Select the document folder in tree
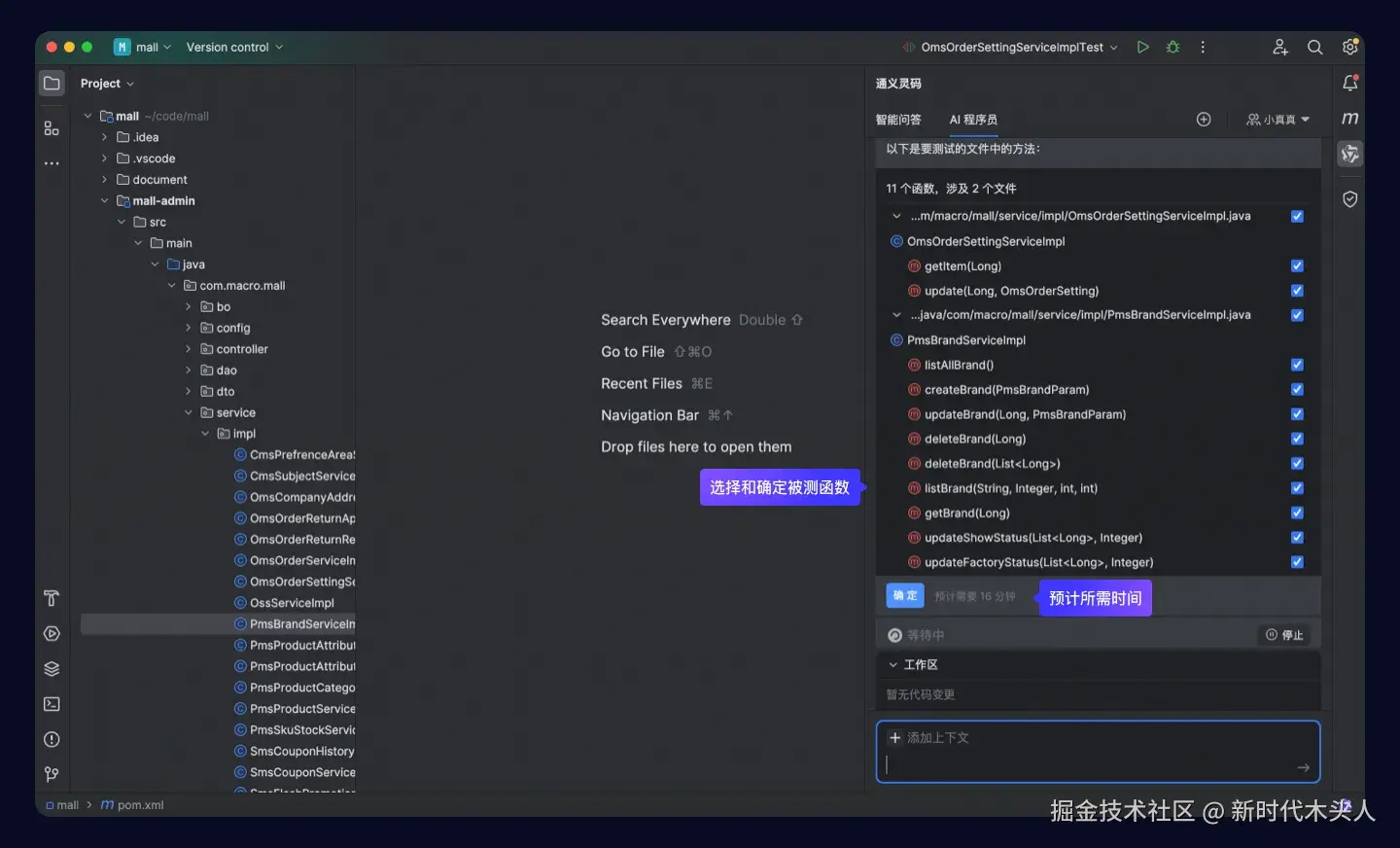The height and width of the screenshot is (848, 1400). tap(152, 180)
